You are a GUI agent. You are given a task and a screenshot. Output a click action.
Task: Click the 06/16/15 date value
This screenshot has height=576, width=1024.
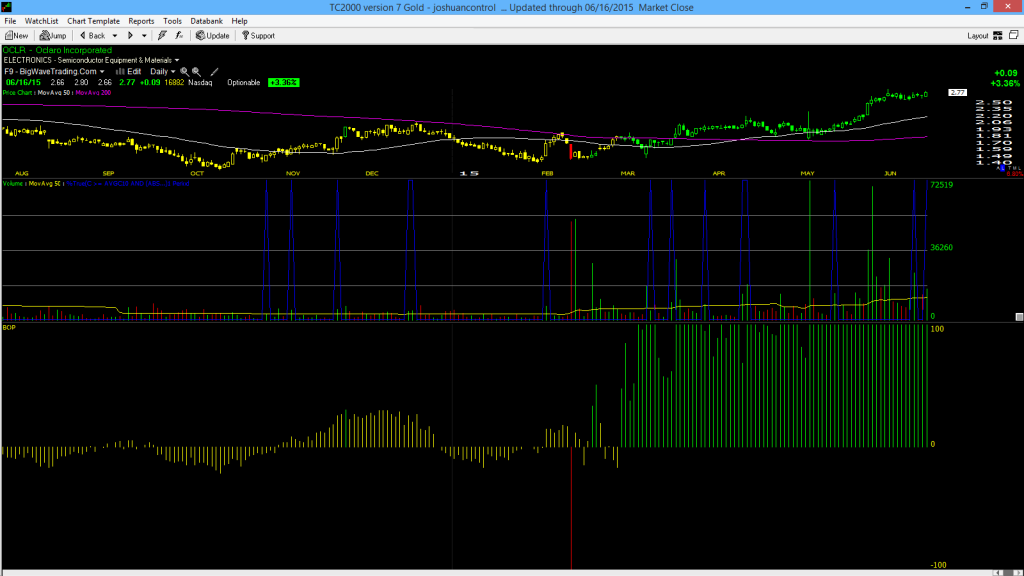point(24,82)
